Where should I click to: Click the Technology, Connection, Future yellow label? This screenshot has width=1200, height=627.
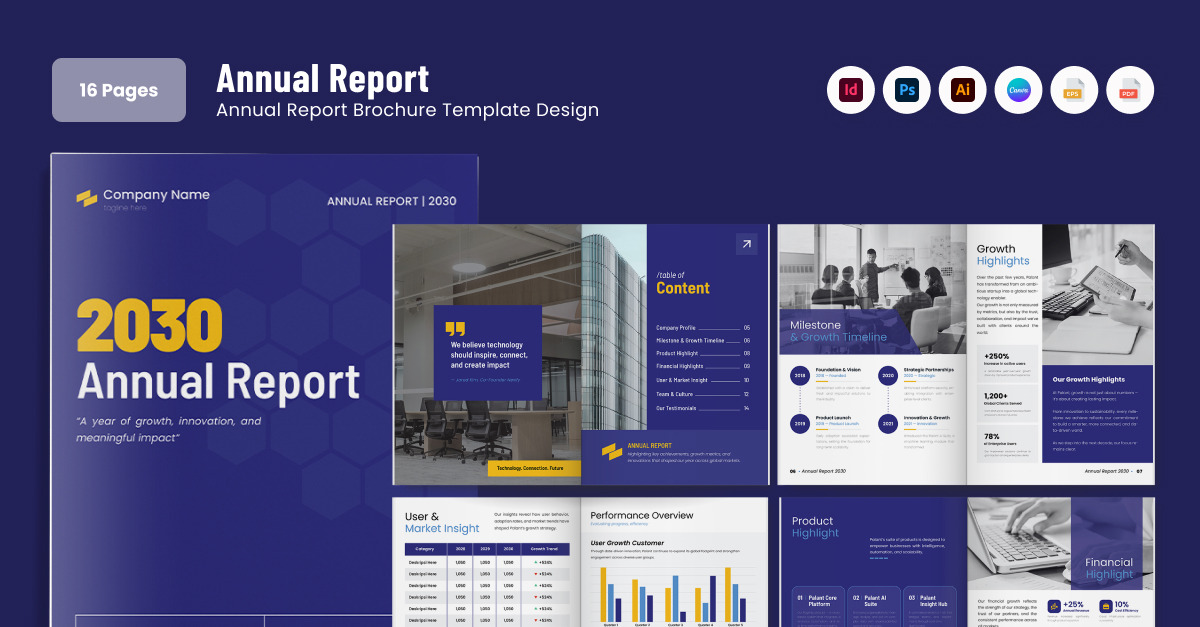tap(534, 468)
